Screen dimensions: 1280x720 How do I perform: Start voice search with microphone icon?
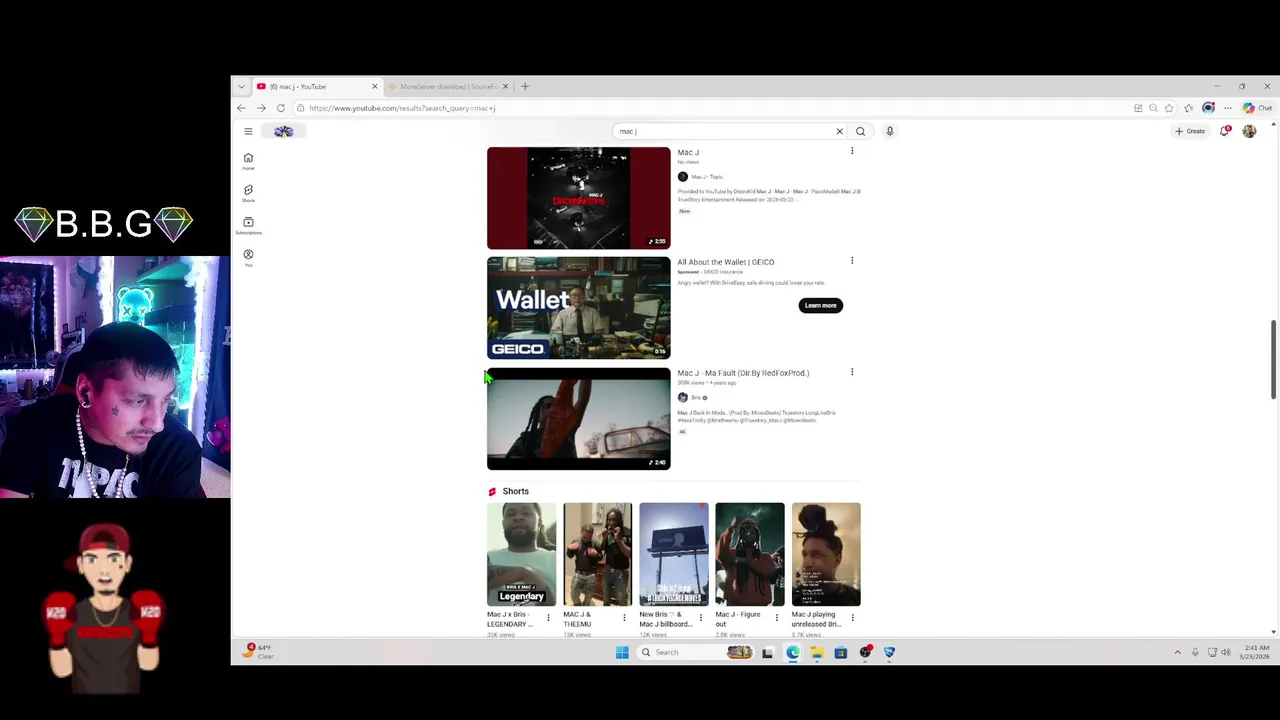click(x=889, y=131)
